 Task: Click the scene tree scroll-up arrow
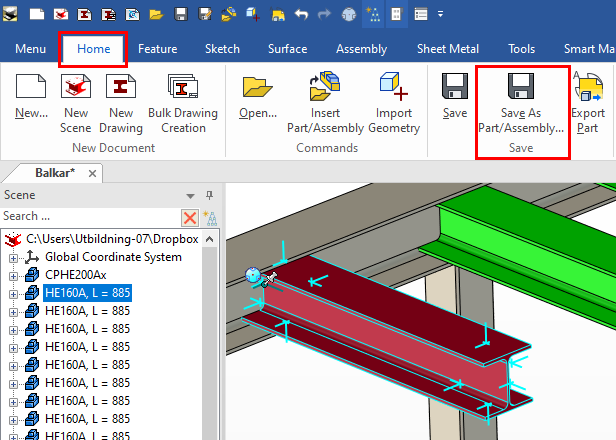click(x=210, y=239)
